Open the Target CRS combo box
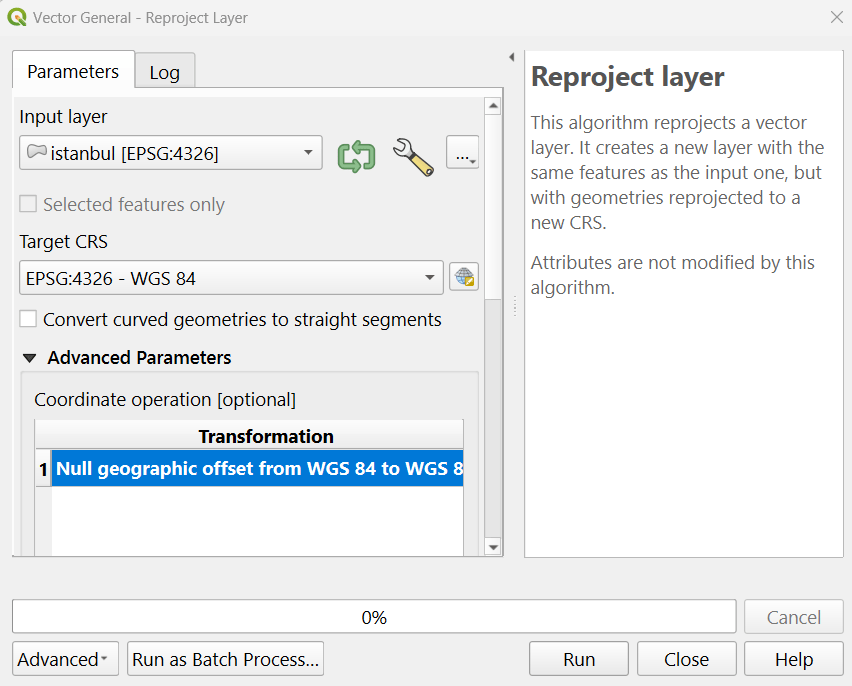This screenshot has height=686, width=852. click(x=231, y=278)
